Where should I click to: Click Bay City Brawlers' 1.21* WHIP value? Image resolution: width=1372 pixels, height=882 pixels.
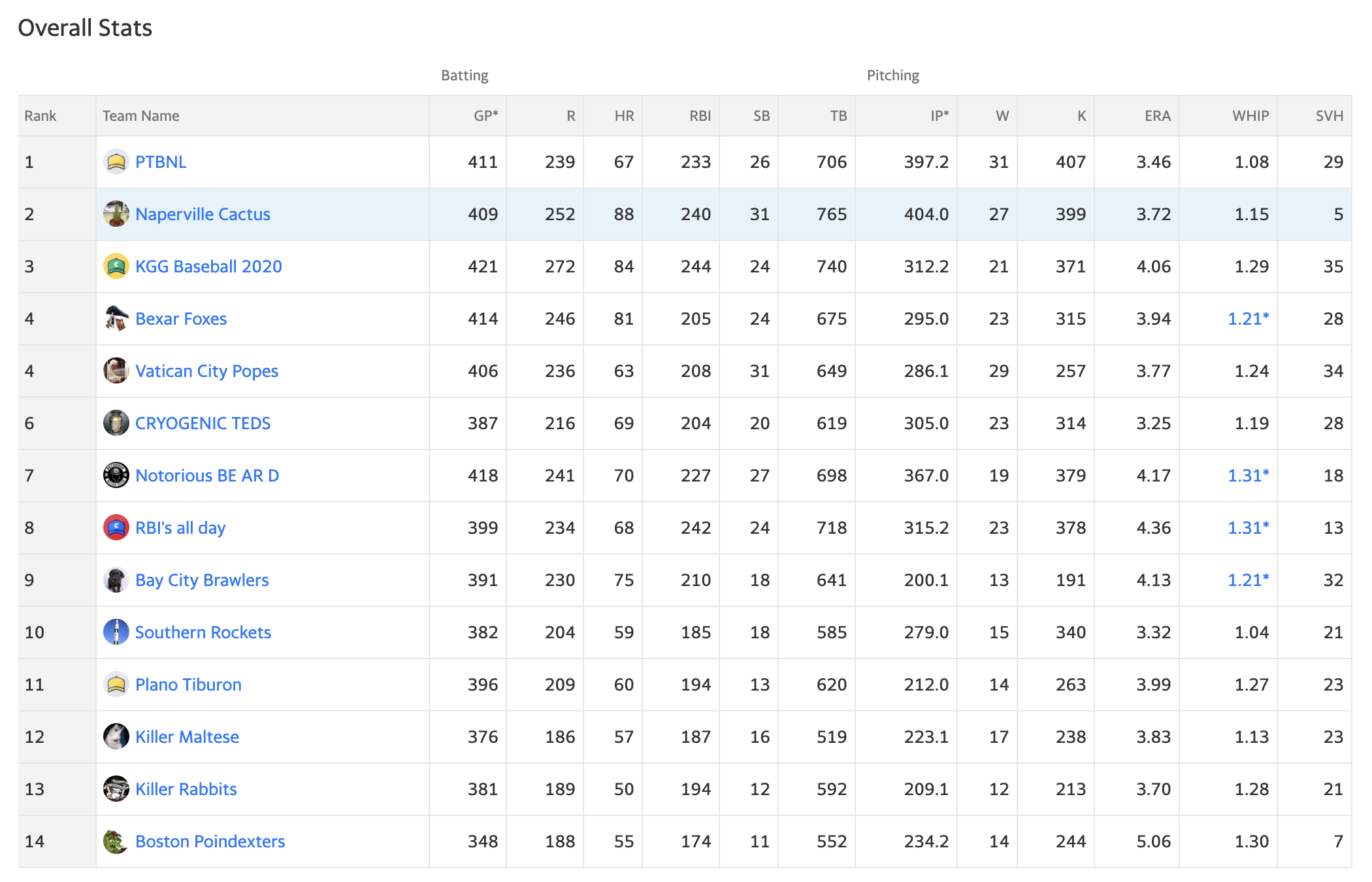point(1248,580)
